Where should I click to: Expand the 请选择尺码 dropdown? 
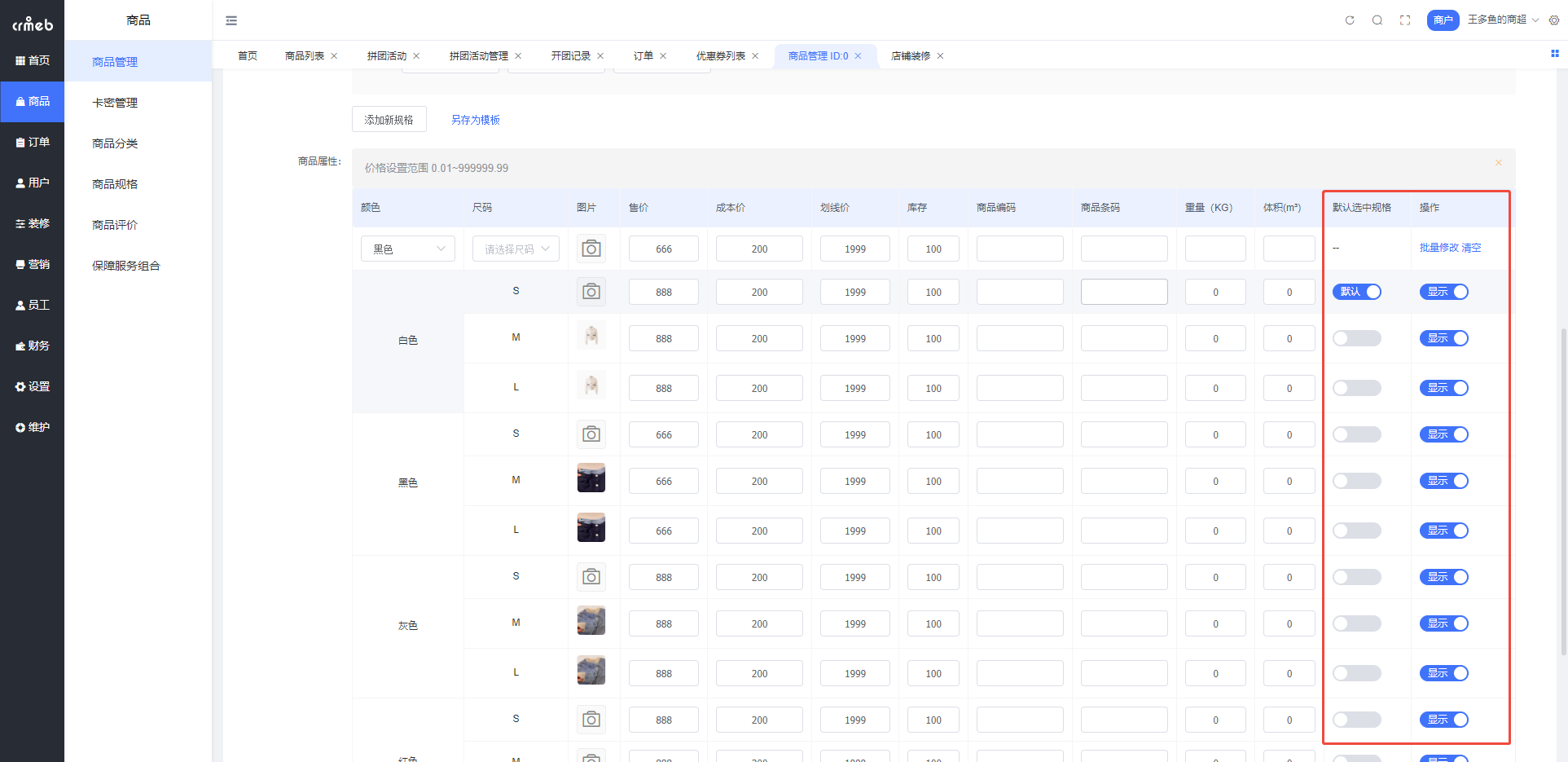[x=516, y=248]
